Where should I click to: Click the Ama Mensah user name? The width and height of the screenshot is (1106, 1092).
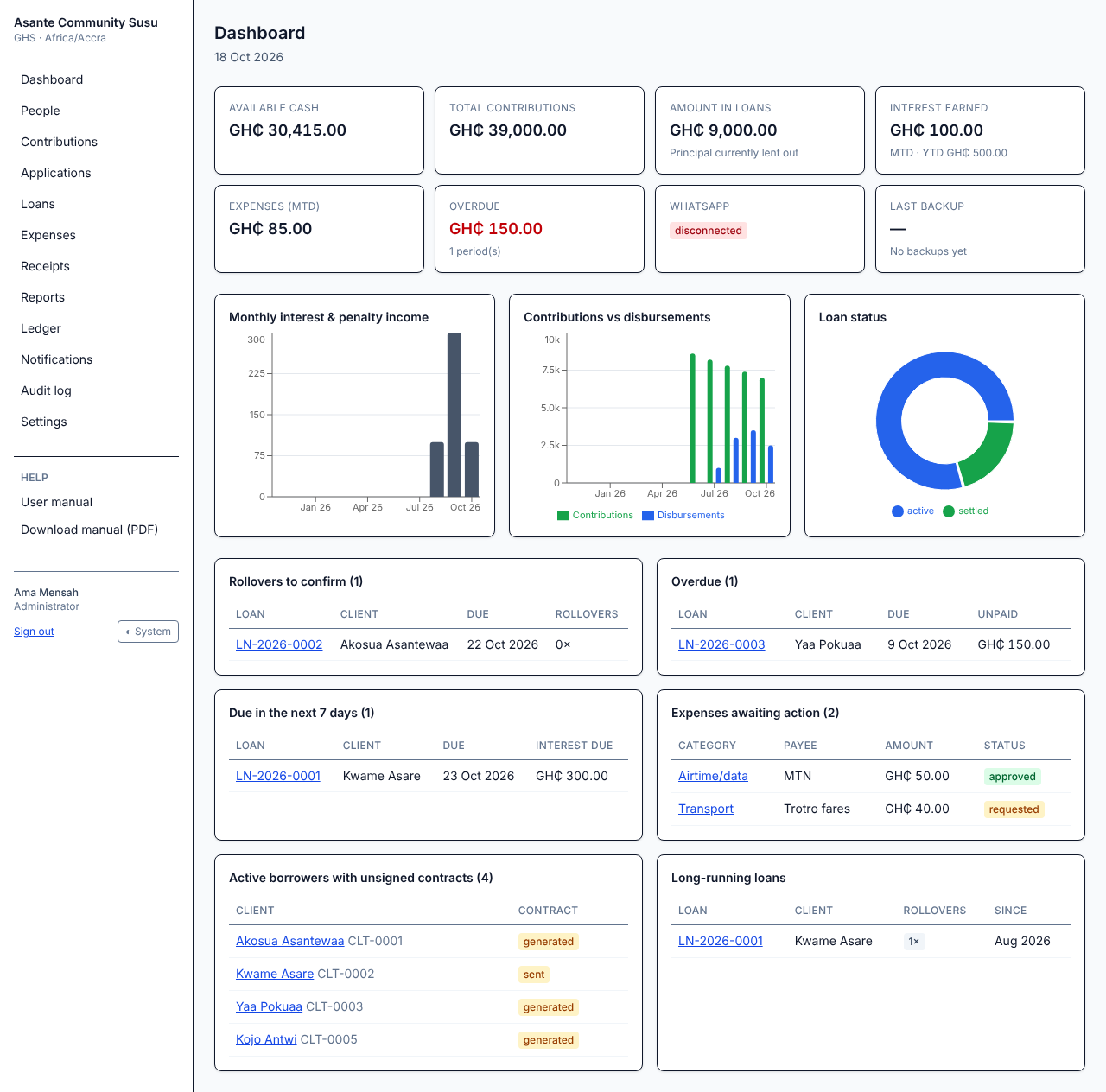pyautogui.click(x=46, y=593)
